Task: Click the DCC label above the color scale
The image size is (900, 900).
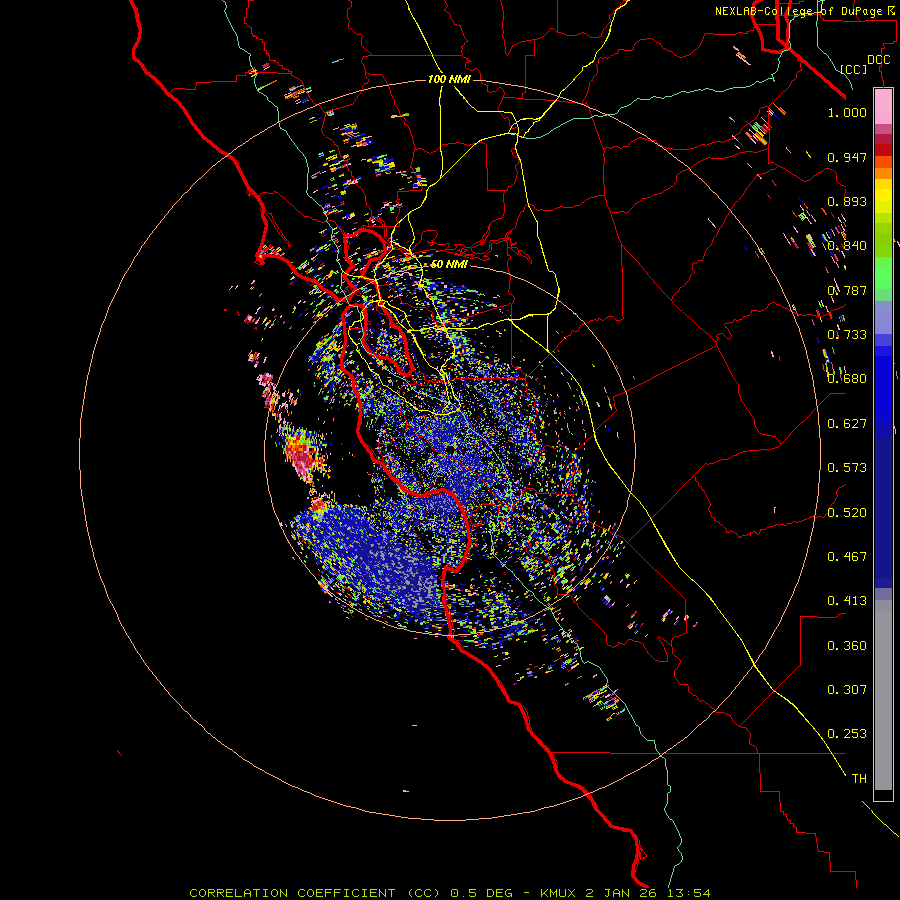Action: coord(878,60)
